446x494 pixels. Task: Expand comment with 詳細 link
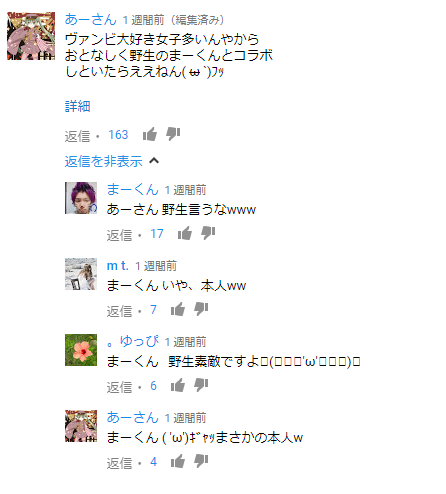coord(77,106)
